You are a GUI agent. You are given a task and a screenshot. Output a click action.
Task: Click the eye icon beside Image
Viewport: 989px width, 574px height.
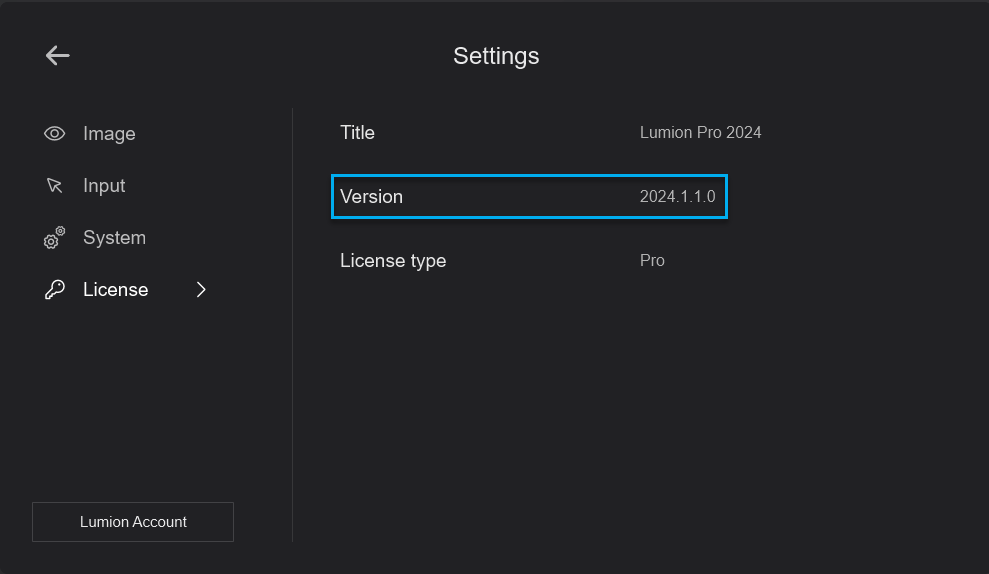(x=55, y=134)
